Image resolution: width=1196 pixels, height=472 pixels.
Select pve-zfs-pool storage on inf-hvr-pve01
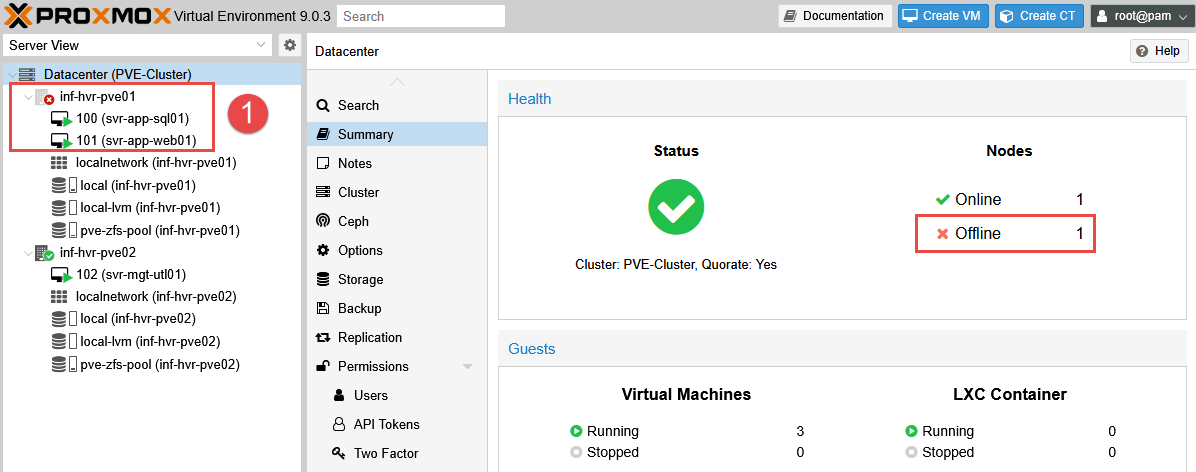pyautogui.click(x=159, y=230)
